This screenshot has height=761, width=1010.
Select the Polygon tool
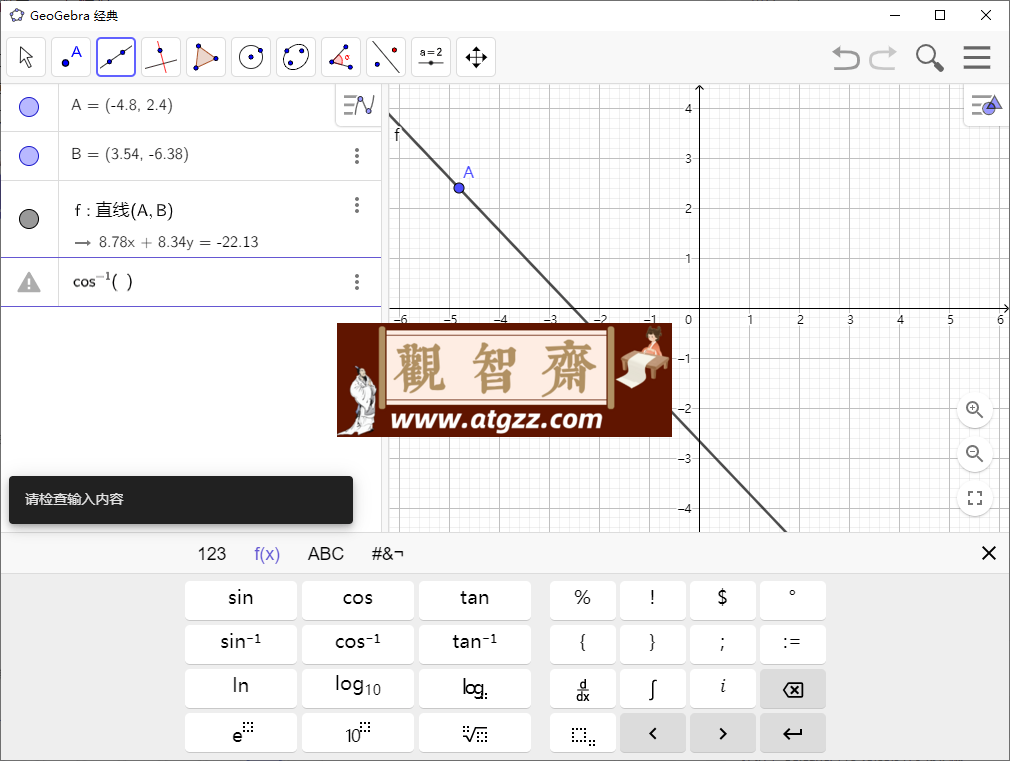(x=206, y=57)
